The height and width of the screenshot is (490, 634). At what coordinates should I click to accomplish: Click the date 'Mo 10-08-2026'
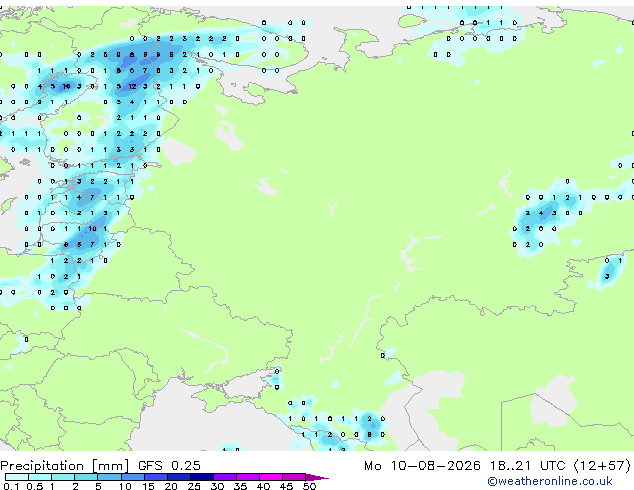pos(422,466)
